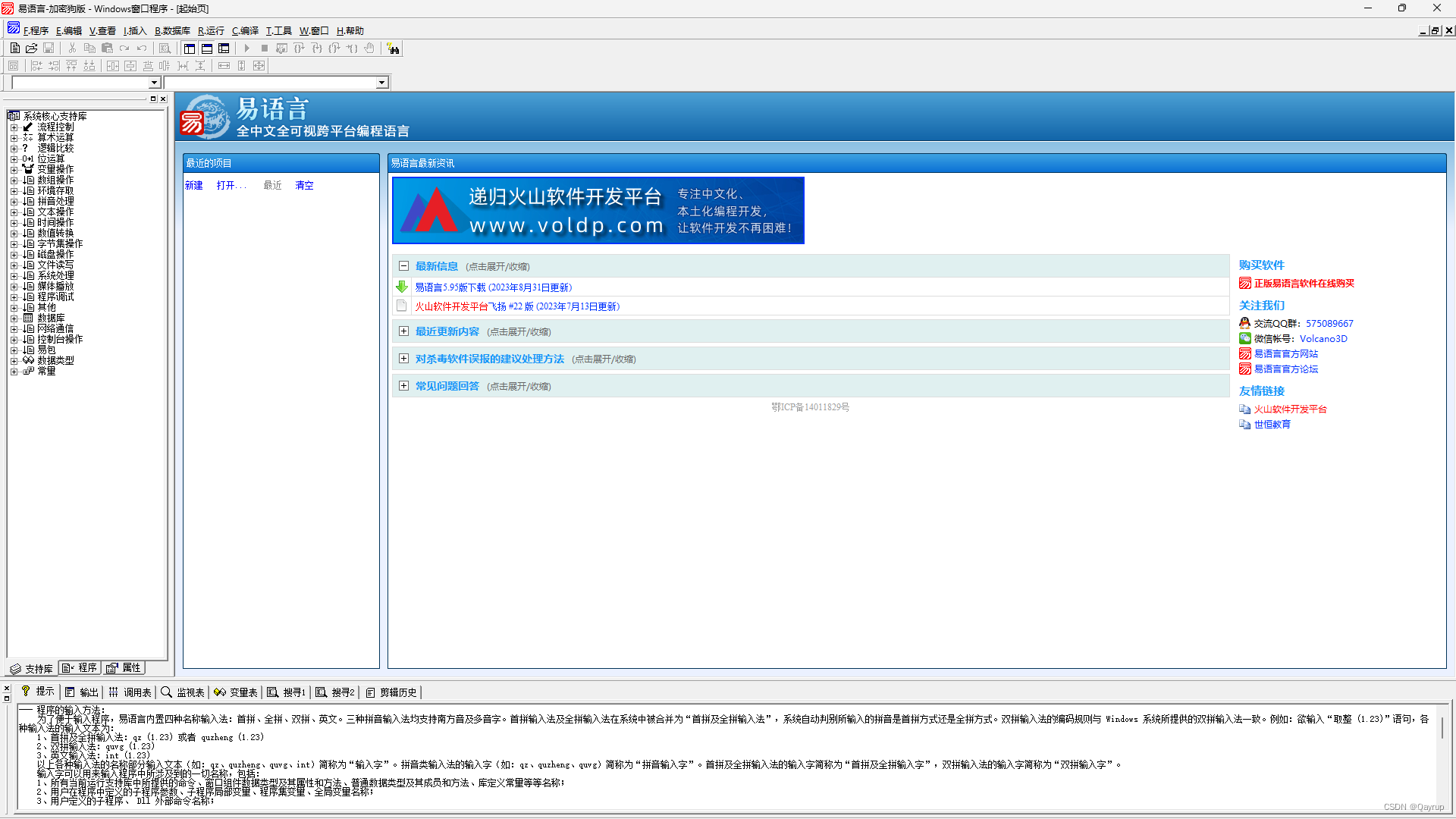Image resolution: width=1456 pixels, height=819 pixels.
Task: Click the Copy toolbar icon
Action: pyautogui.click(x=89, y=48)
